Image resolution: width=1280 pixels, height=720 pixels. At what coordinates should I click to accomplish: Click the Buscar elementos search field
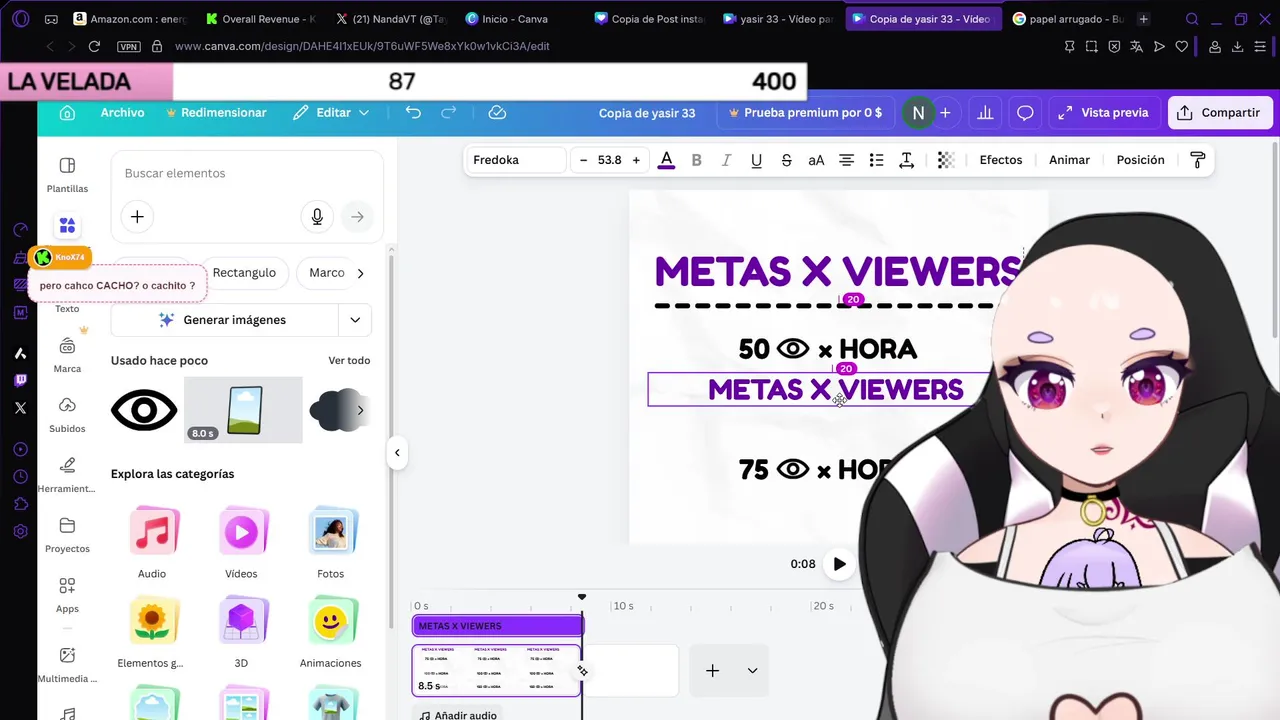247,173
